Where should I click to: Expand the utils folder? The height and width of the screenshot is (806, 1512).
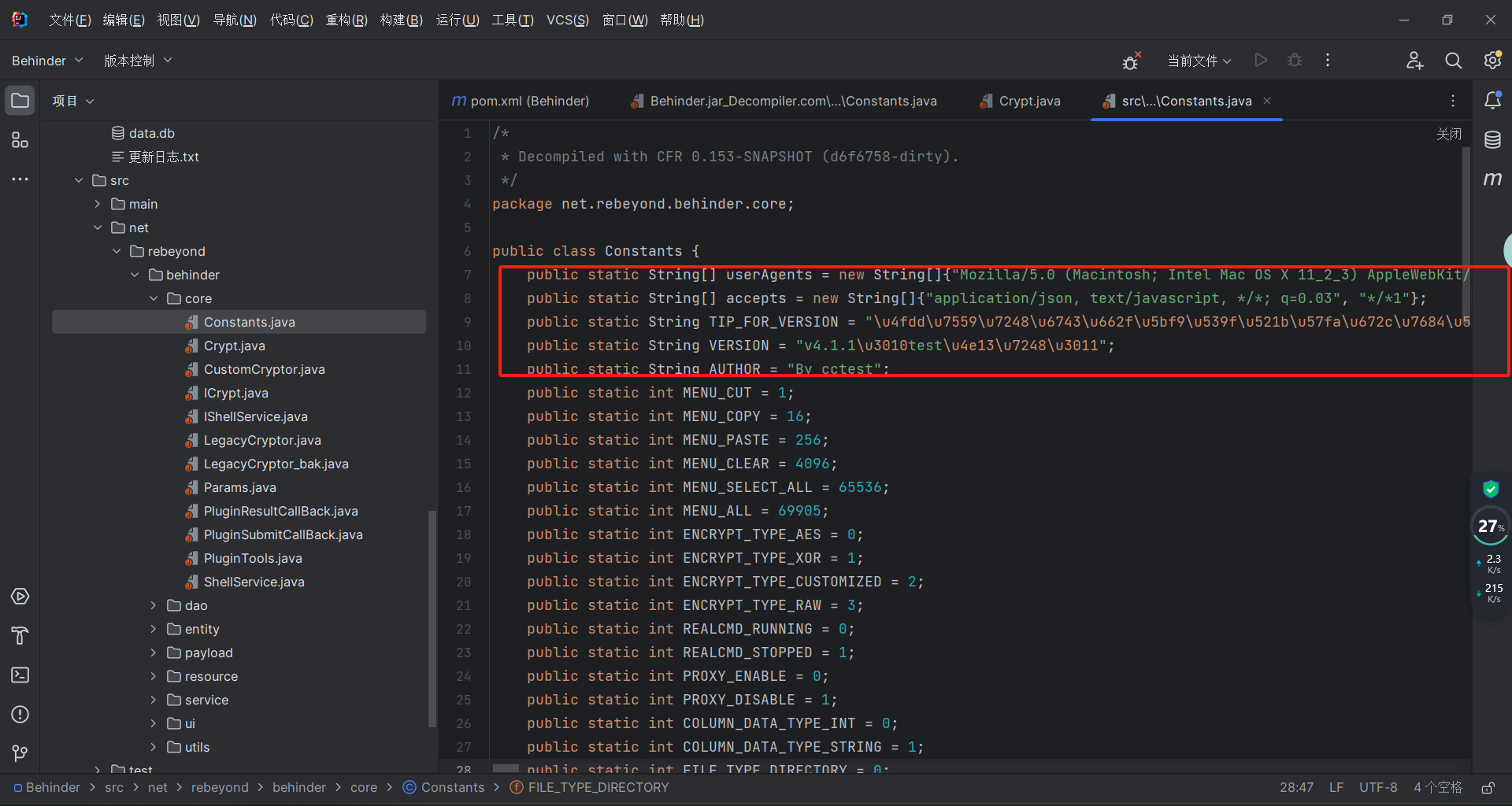[154, 747]
